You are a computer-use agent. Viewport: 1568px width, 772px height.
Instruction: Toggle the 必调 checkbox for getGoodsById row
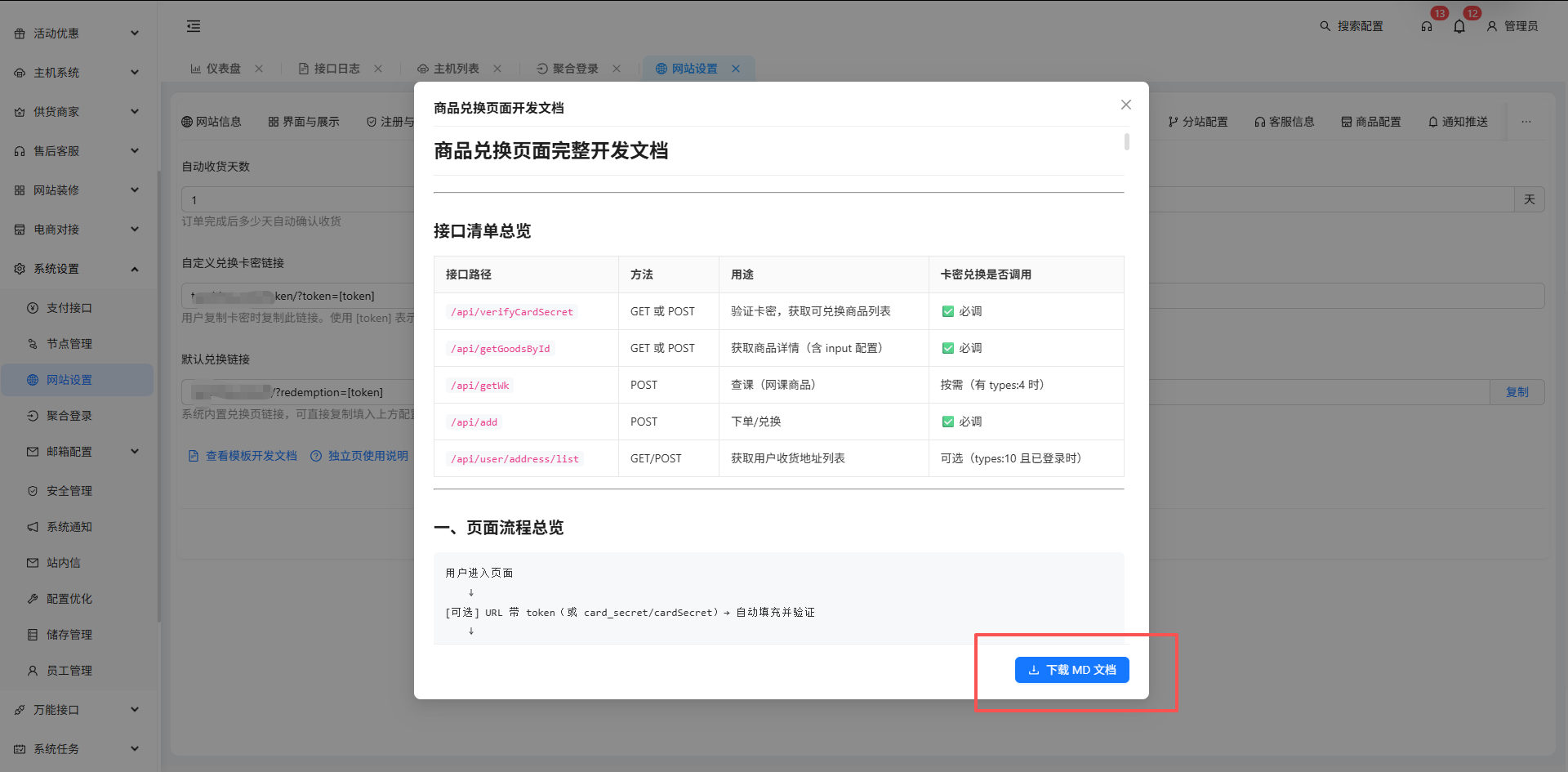948,348
